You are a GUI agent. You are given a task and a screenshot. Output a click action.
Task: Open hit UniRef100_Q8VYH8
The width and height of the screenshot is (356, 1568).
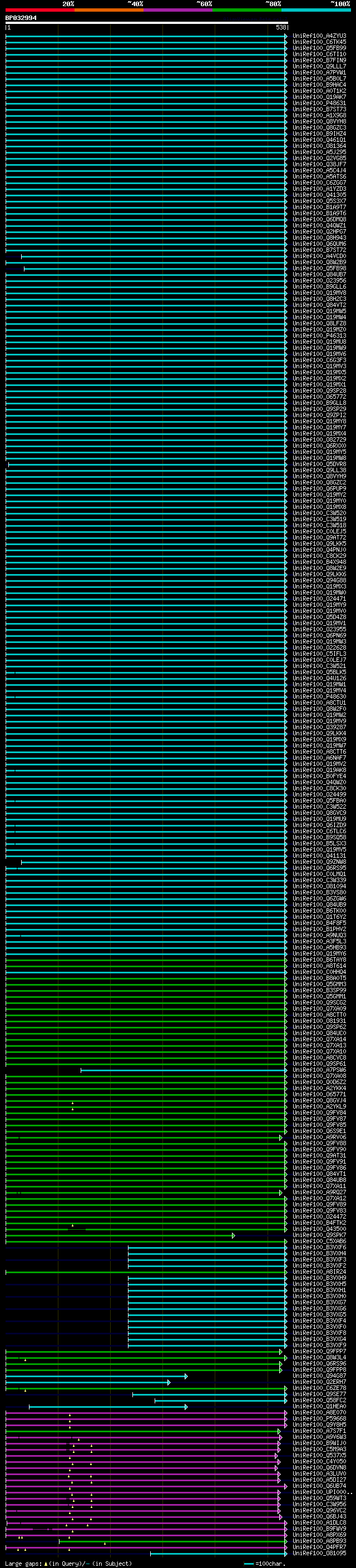[x=319, y=122]
